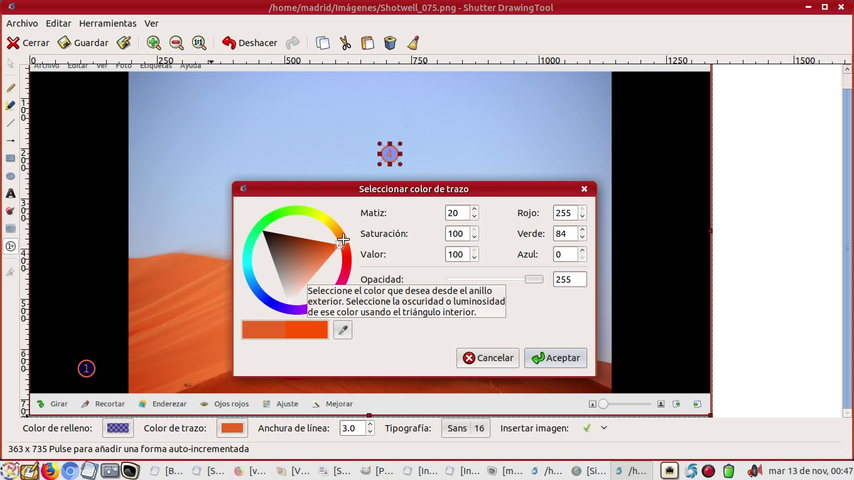Viewport: 854px width, 480px height.
Task: Reset zoom to normal size
Action: pos(199,43)
